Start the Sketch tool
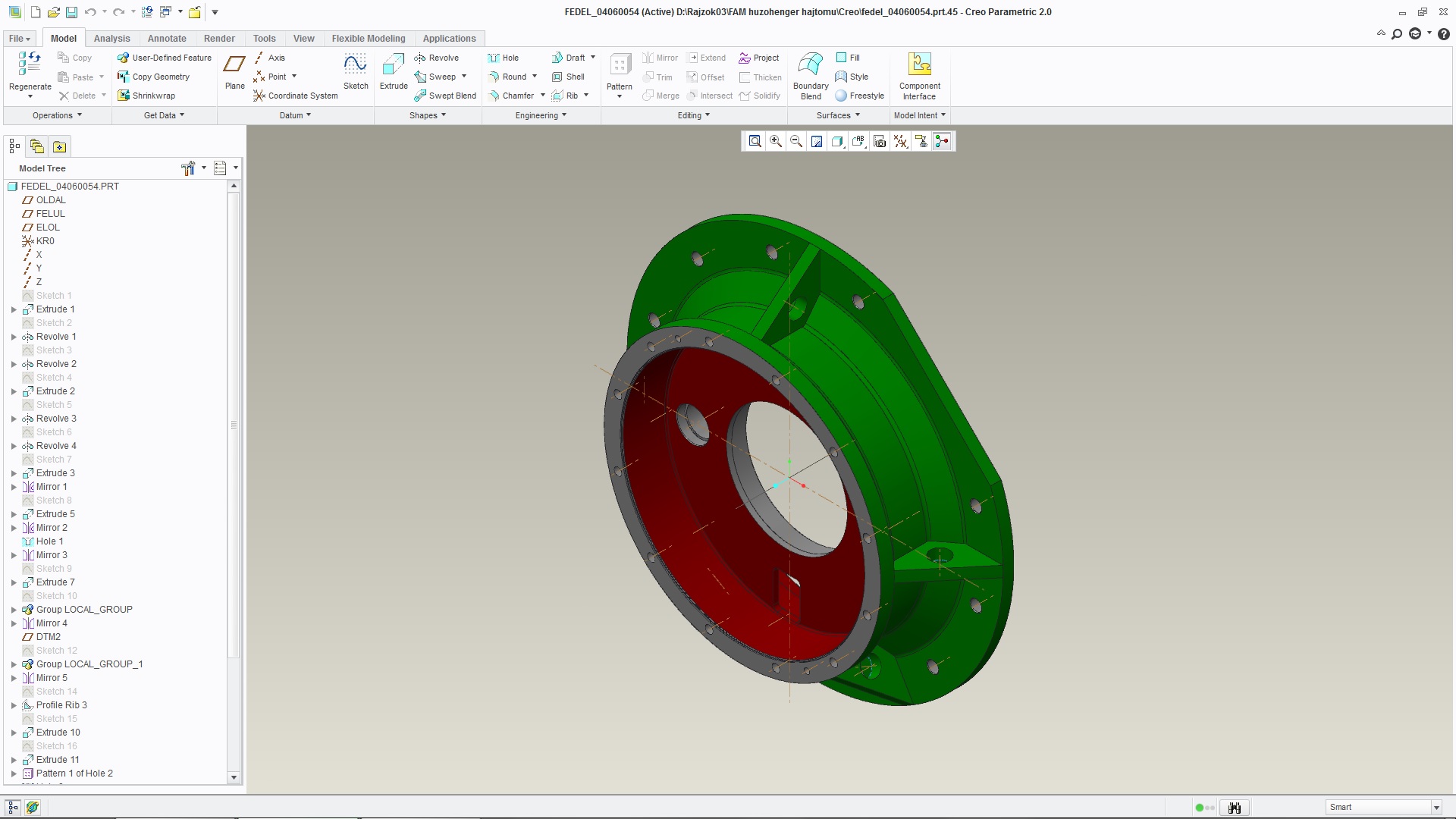 click(x=356, y=72)
